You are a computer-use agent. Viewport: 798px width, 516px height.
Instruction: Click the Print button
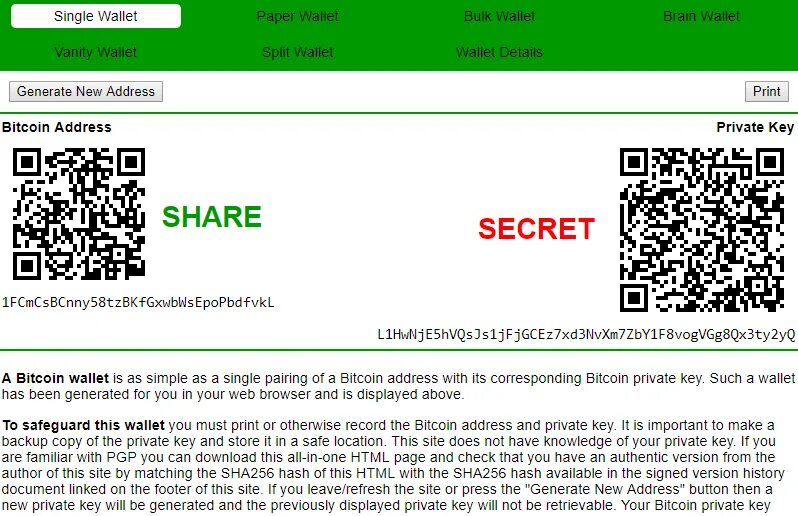766,92
